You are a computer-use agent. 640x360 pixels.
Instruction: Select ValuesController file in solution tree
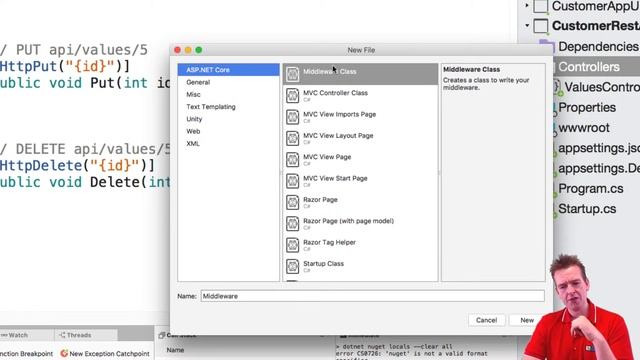602,87
